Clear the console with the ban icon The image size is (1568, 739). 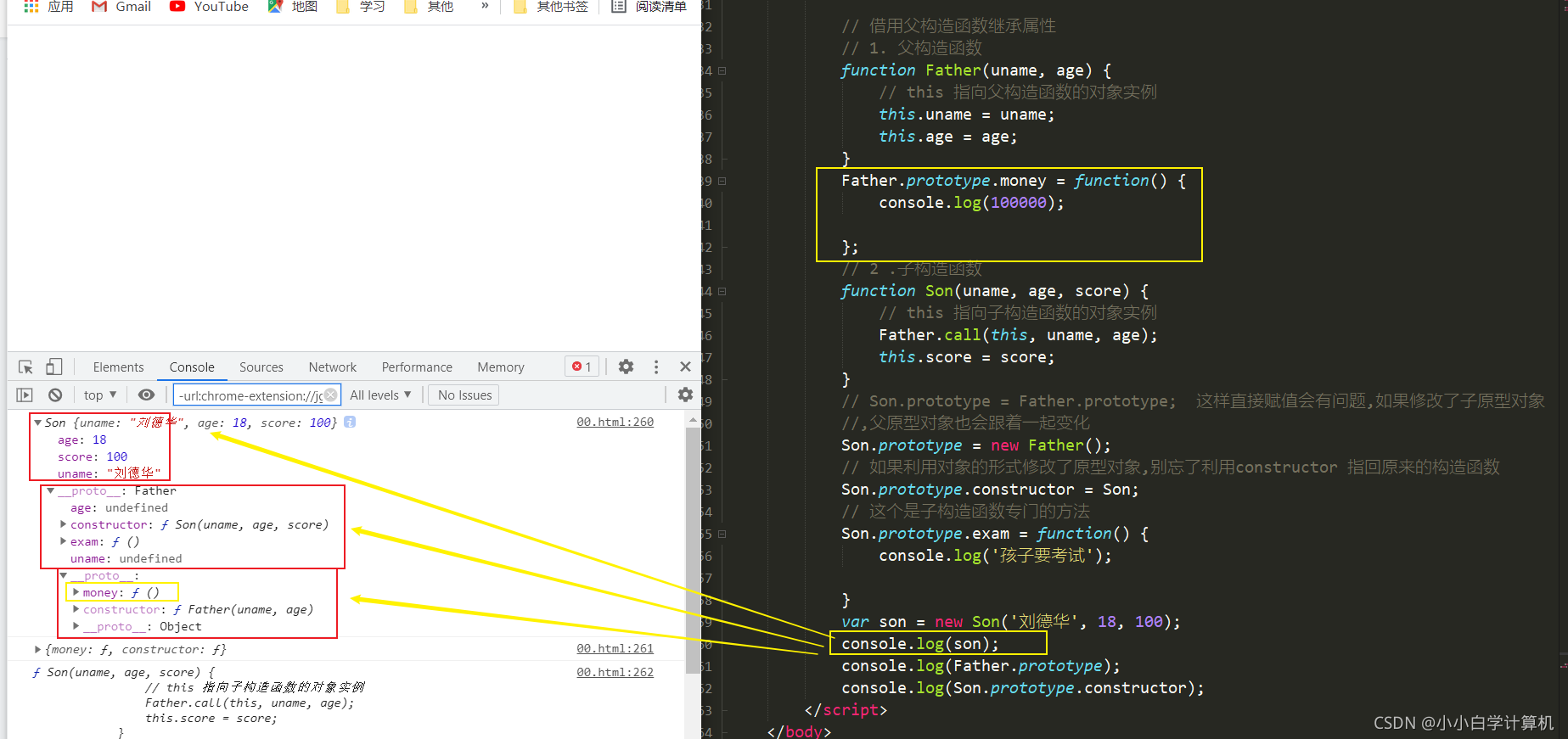tap(55, 395)
